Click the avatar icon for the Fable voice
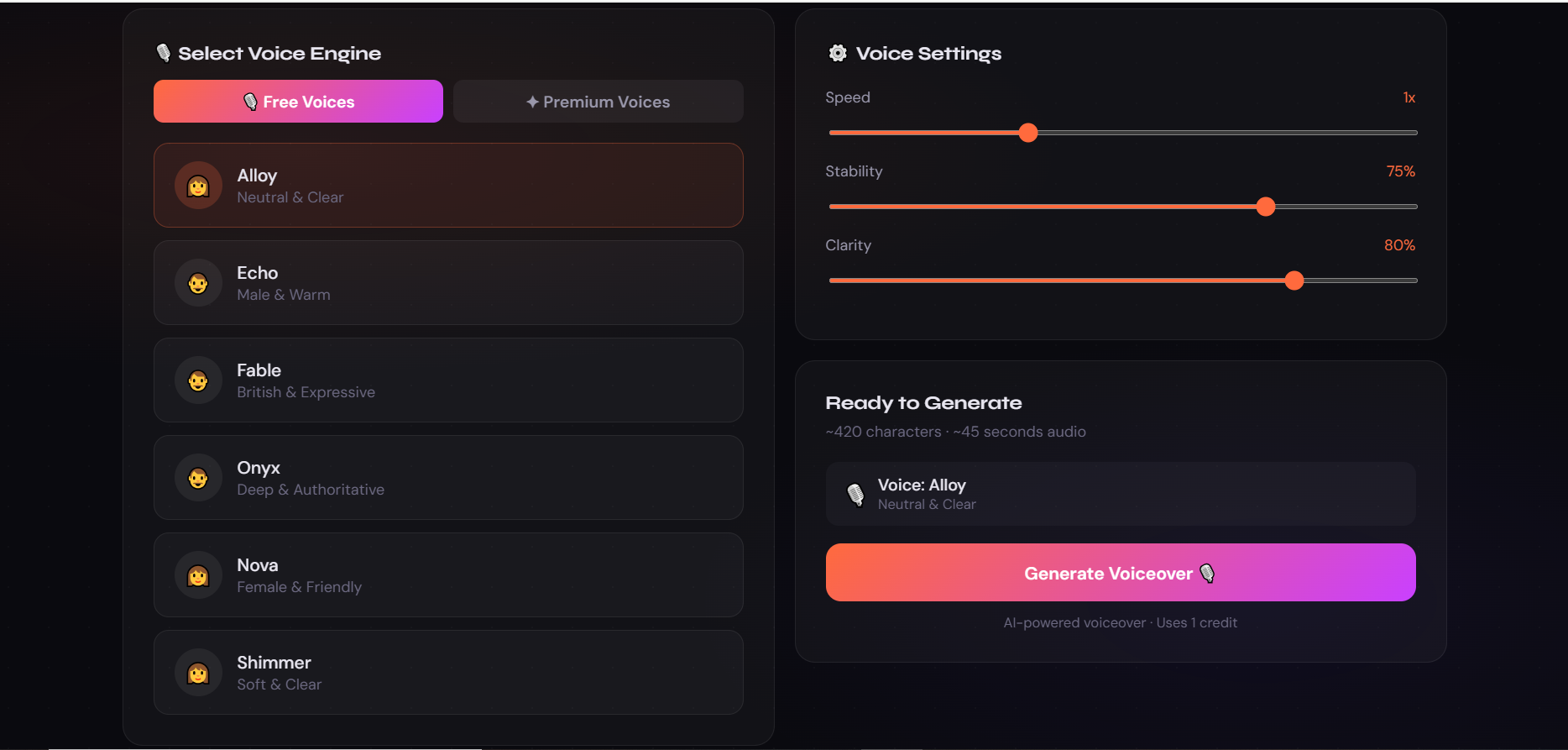Screen dimensions: 1568x750 click(198, 380)
